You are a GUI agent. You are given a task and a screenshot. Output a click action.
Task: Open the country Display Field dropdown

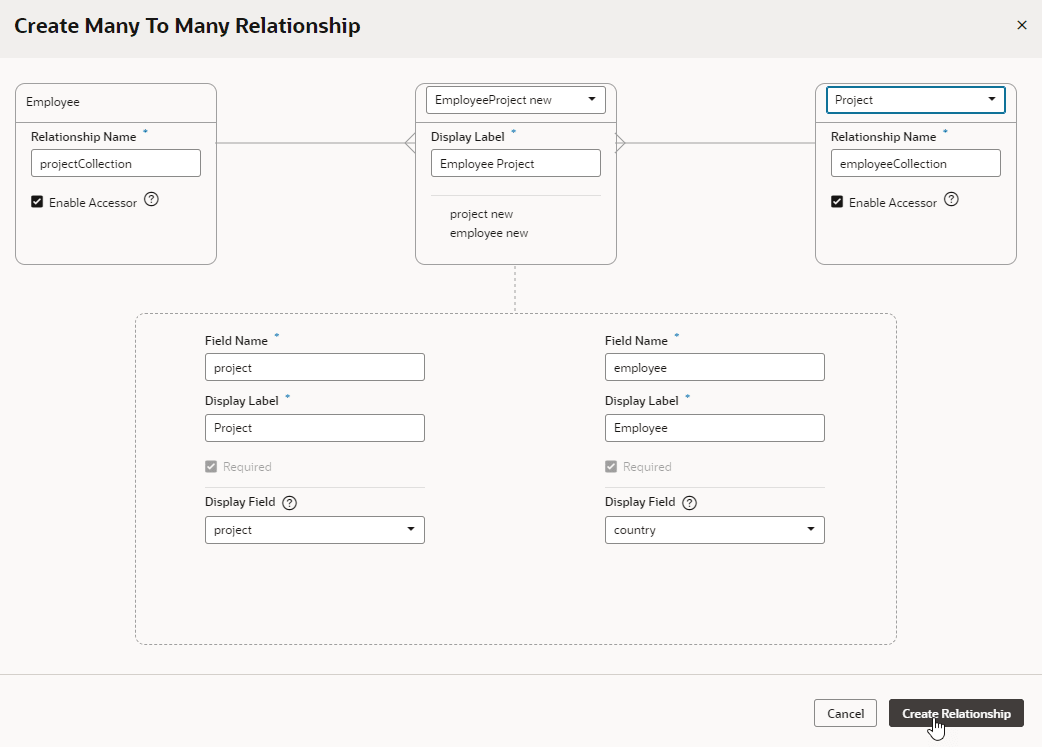click(714, 530)
